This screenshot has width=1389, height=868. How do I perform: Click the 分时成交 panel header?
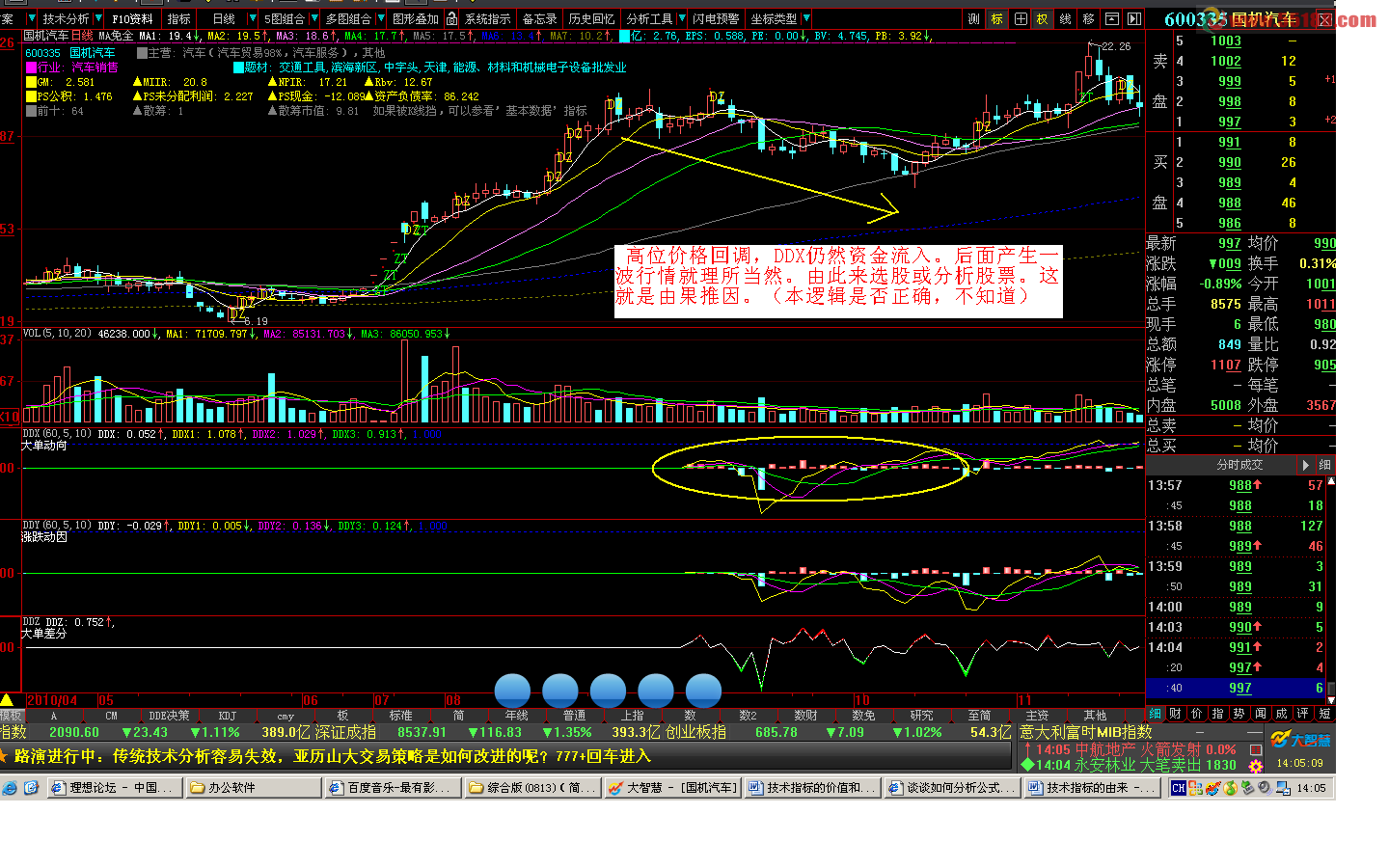[x=1239, y=465]
